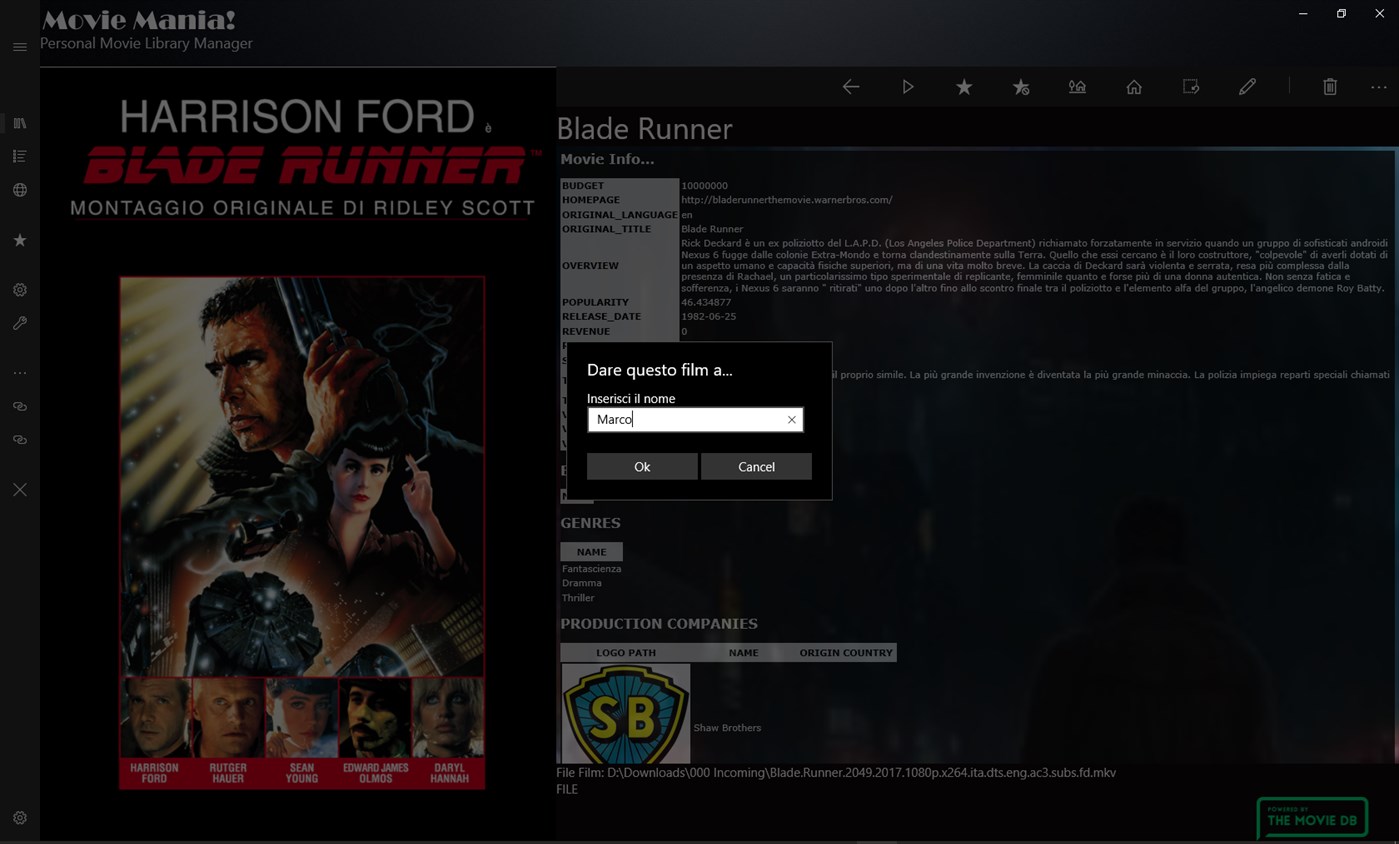The image size is (1399, 844).
Task: Open favorites star in the sidebar
Action: 20,240
